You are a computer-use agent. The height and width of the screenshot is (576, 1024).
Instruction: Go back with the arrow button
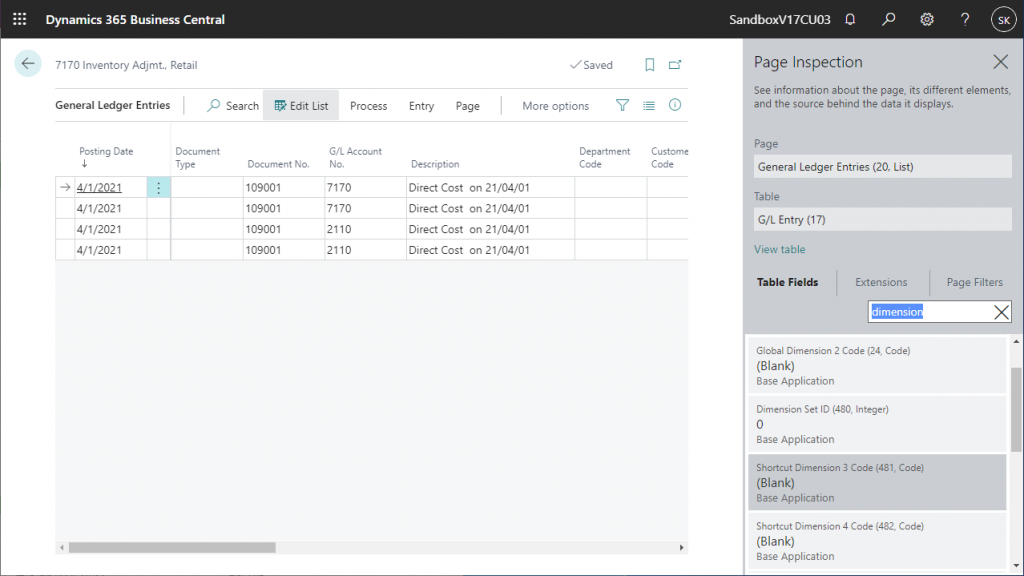(28, 63)
